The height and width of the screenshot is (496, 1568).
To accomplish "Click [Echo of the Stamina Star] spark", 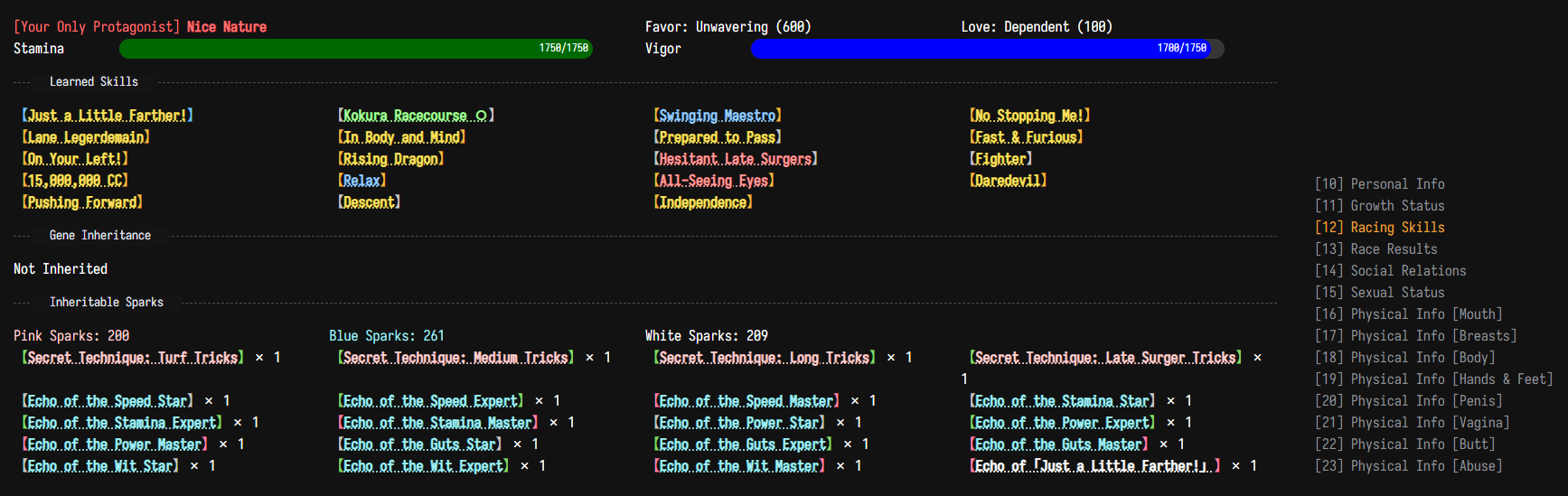I will 1062,401.
